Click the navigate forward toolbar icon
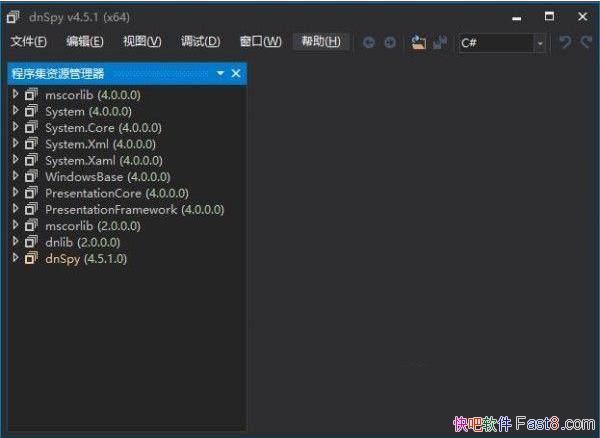Screen dimensions: 600x438 tap(390, 42)
